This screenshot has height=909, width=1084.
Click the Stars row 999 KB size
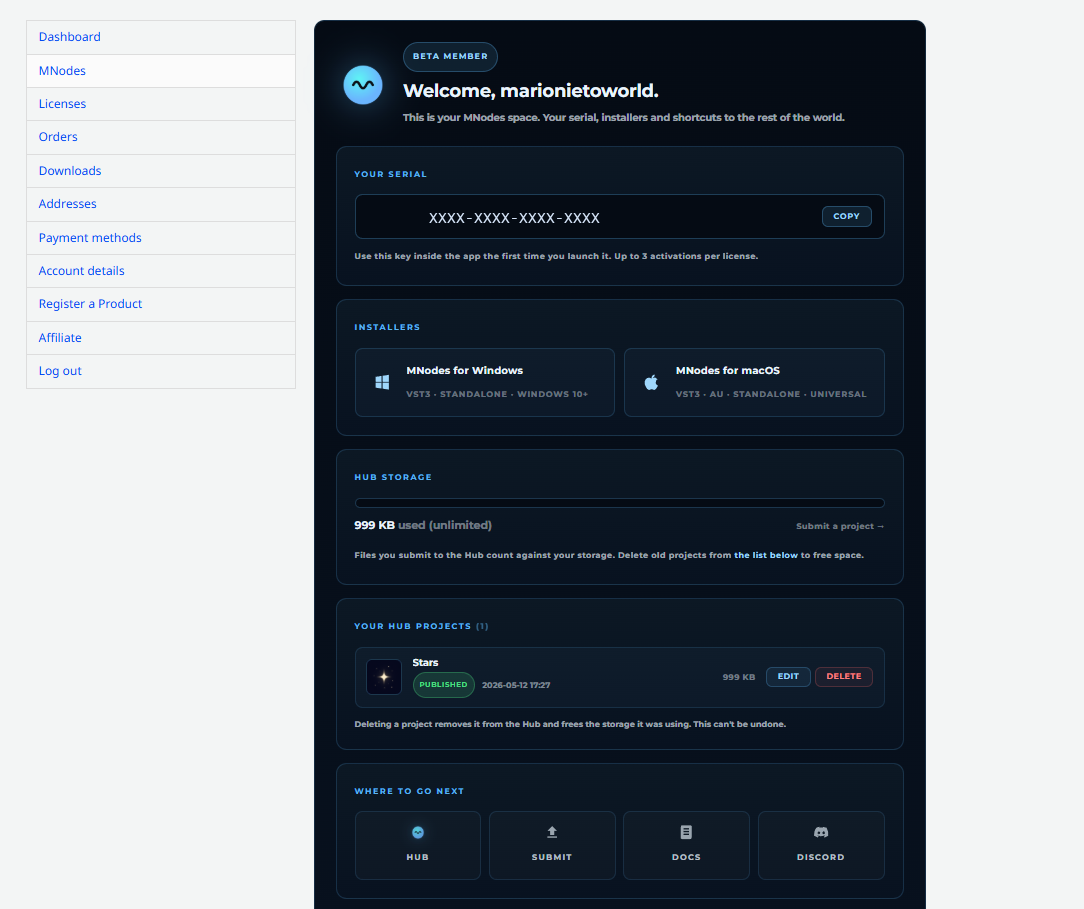(738, 677)
